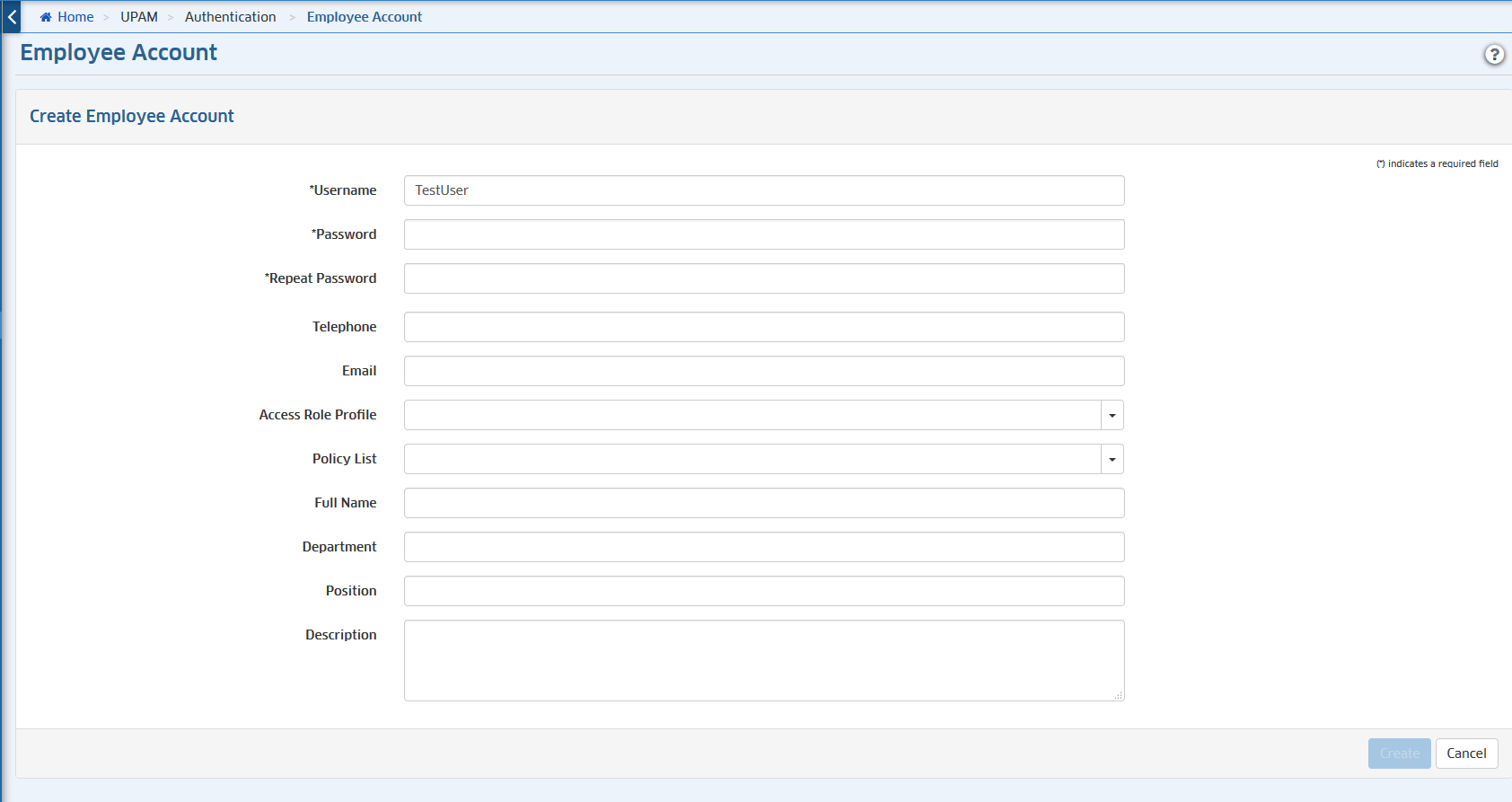Collapse sidebar with the left chevron icon
Screen dimensions: 1512x802
tap(12, 17)
